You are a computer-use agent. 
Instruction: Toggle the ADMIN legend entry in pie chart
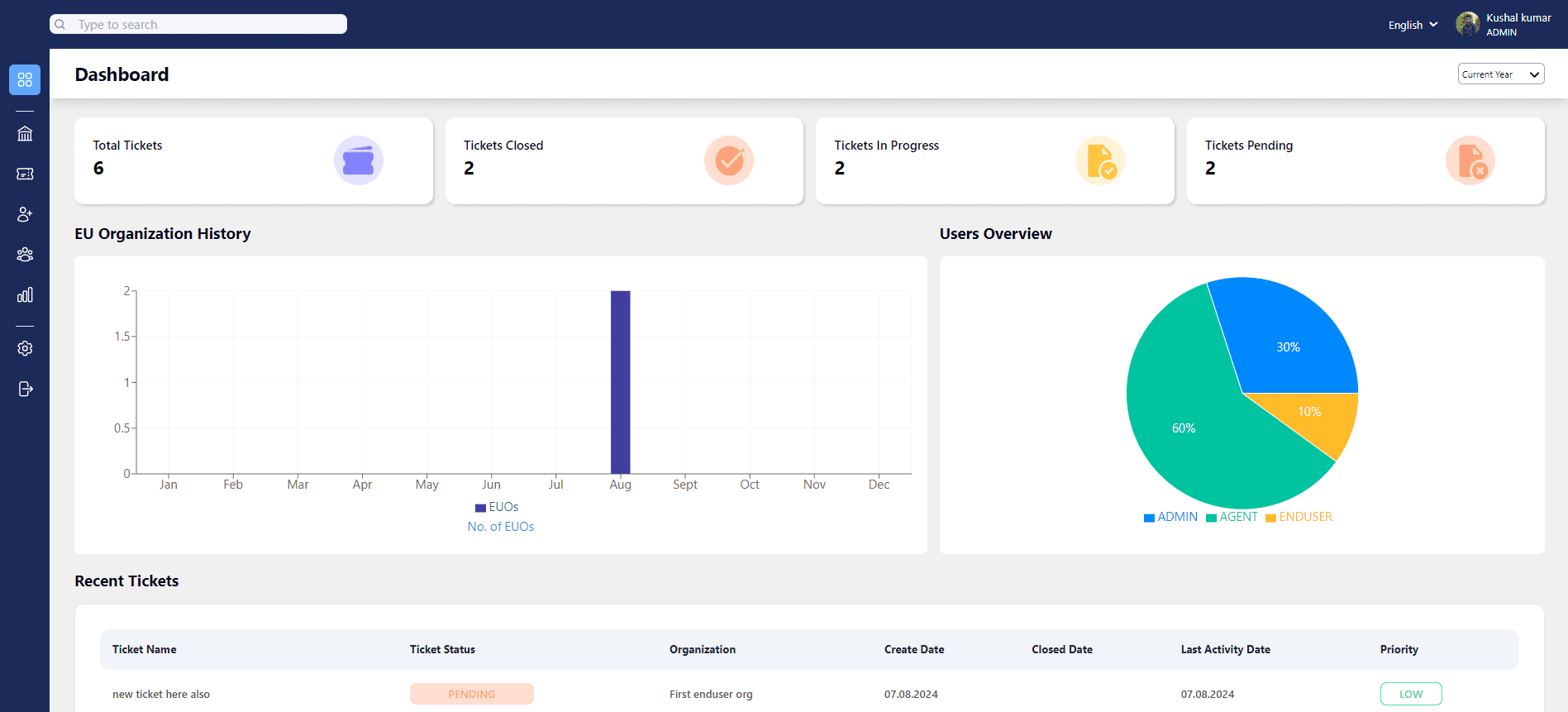coord(1170,517)
